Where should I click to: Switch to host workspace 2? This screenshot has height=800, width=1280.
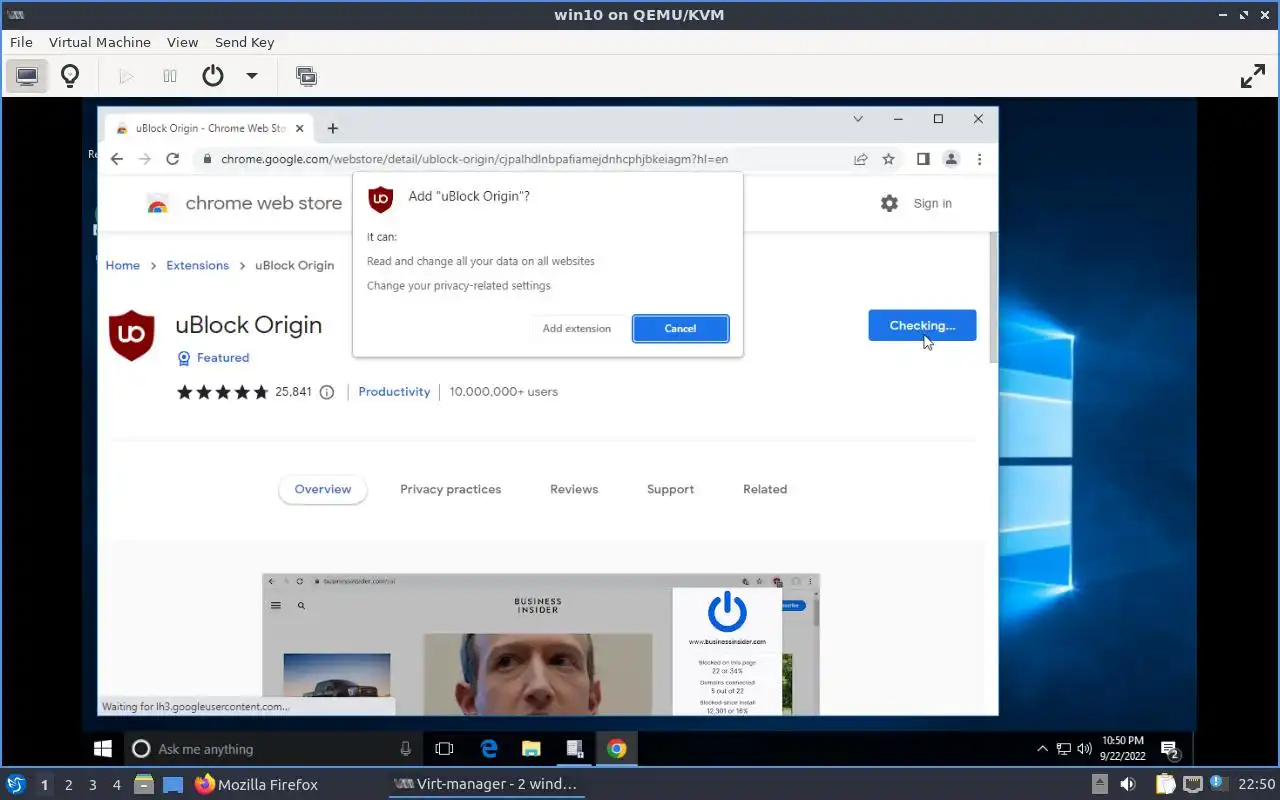coord(69,785)
